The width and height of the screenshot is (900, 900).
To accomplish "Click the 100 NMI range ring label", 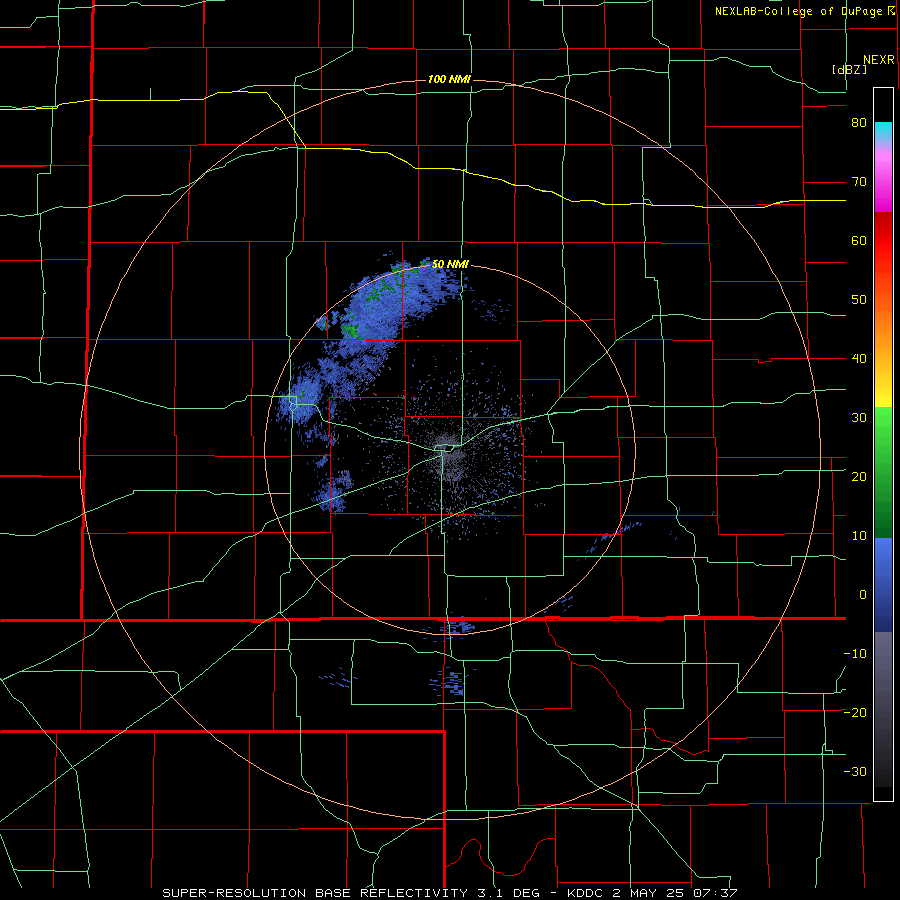I will tap(449, 79).
